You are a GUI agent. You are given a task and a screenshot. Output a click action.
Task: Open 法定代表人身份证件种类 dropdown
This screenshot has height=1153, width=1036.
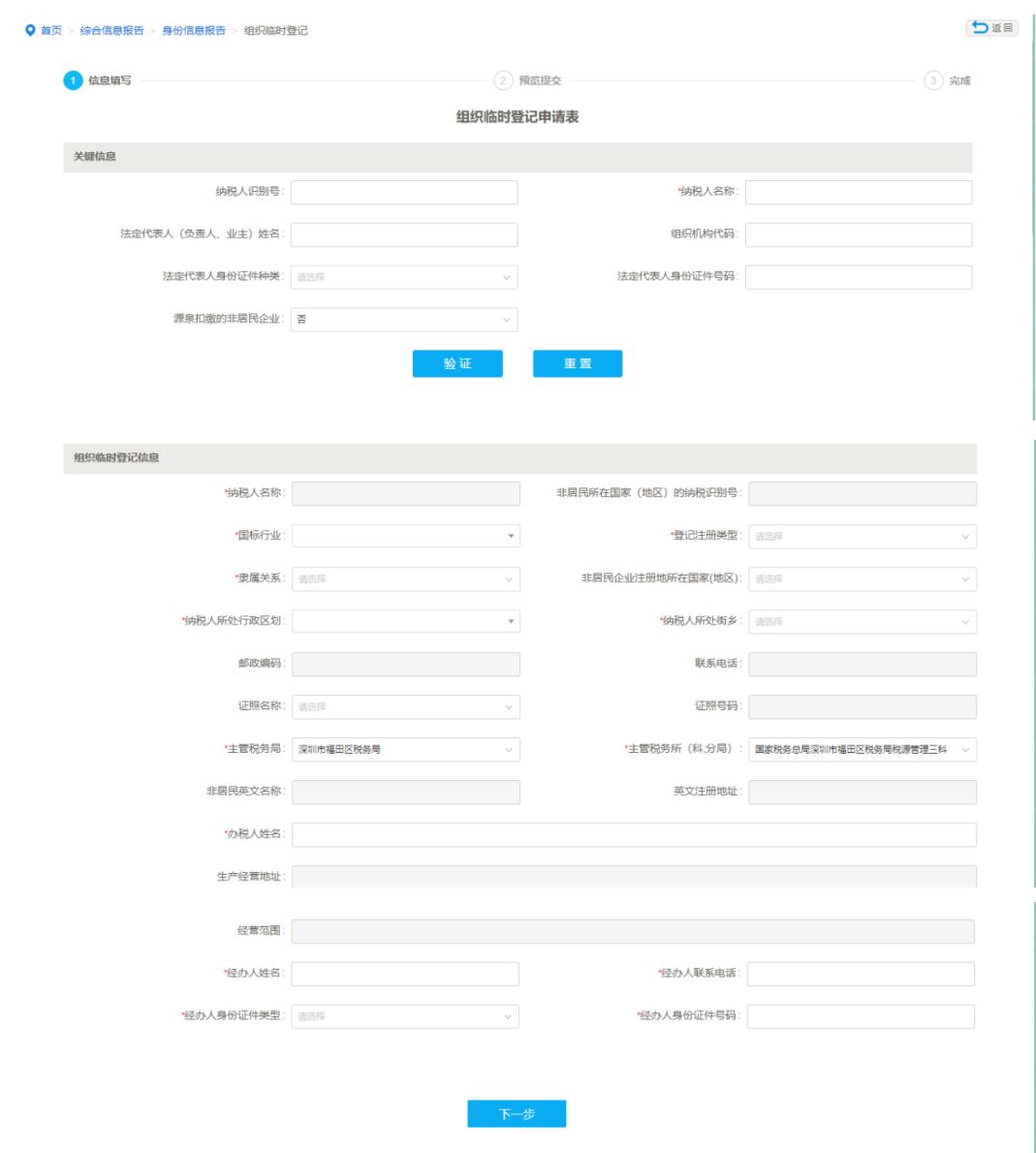click(x=404, y=277)
